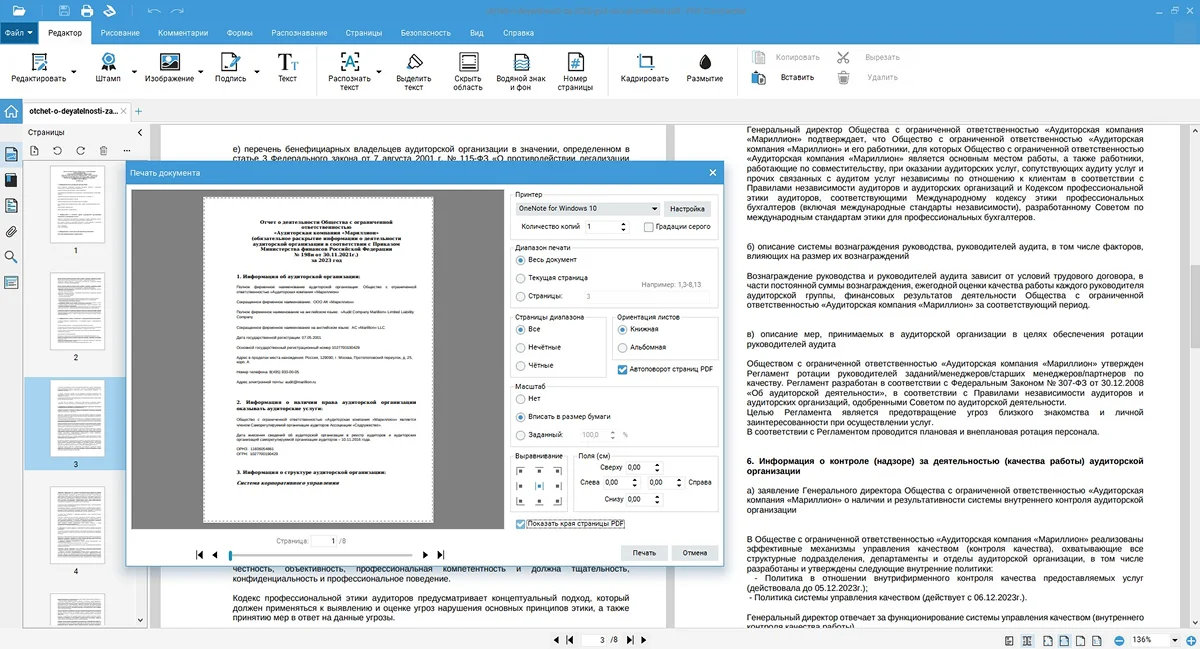Select Весь документ radio button
Screen dimensions: 1200x649
point(520,260)
